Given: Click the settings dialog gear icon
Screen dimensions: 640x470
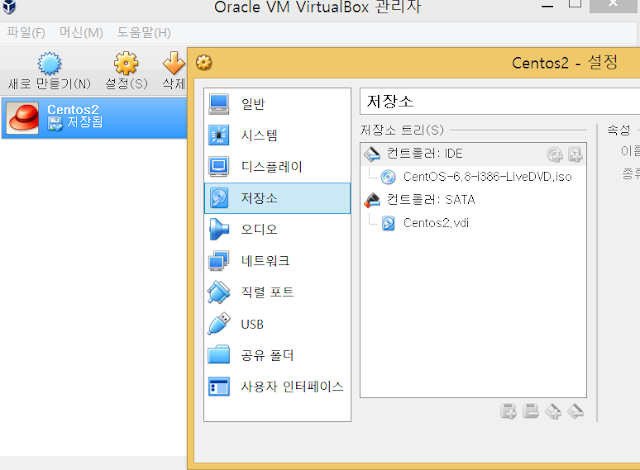Looking at the screenshot, I should coord(204,63).
